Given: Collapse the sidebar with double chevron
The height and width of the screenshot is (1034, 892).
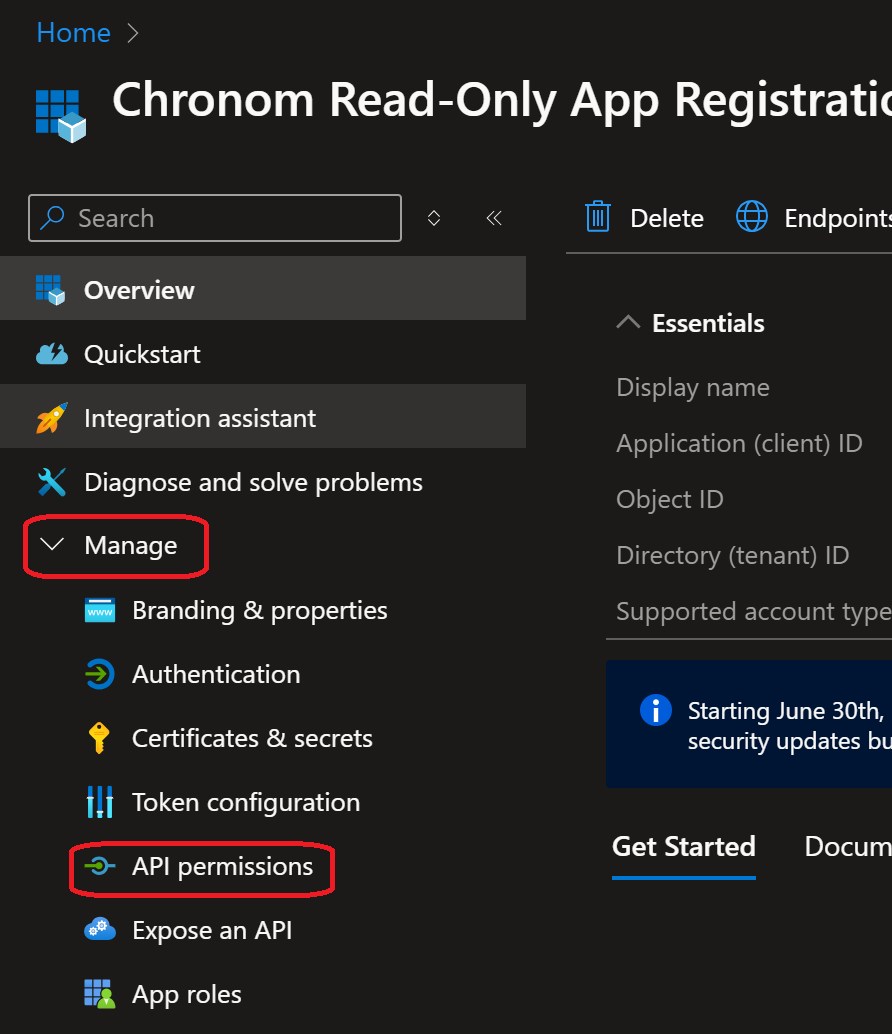Looking at the screenshot, I should coord(494,218).
